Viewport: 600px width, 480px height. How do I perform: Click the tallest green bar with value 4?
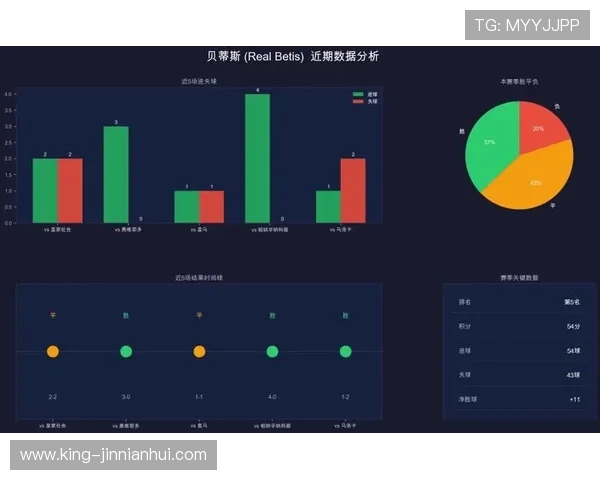pos(258,158)
